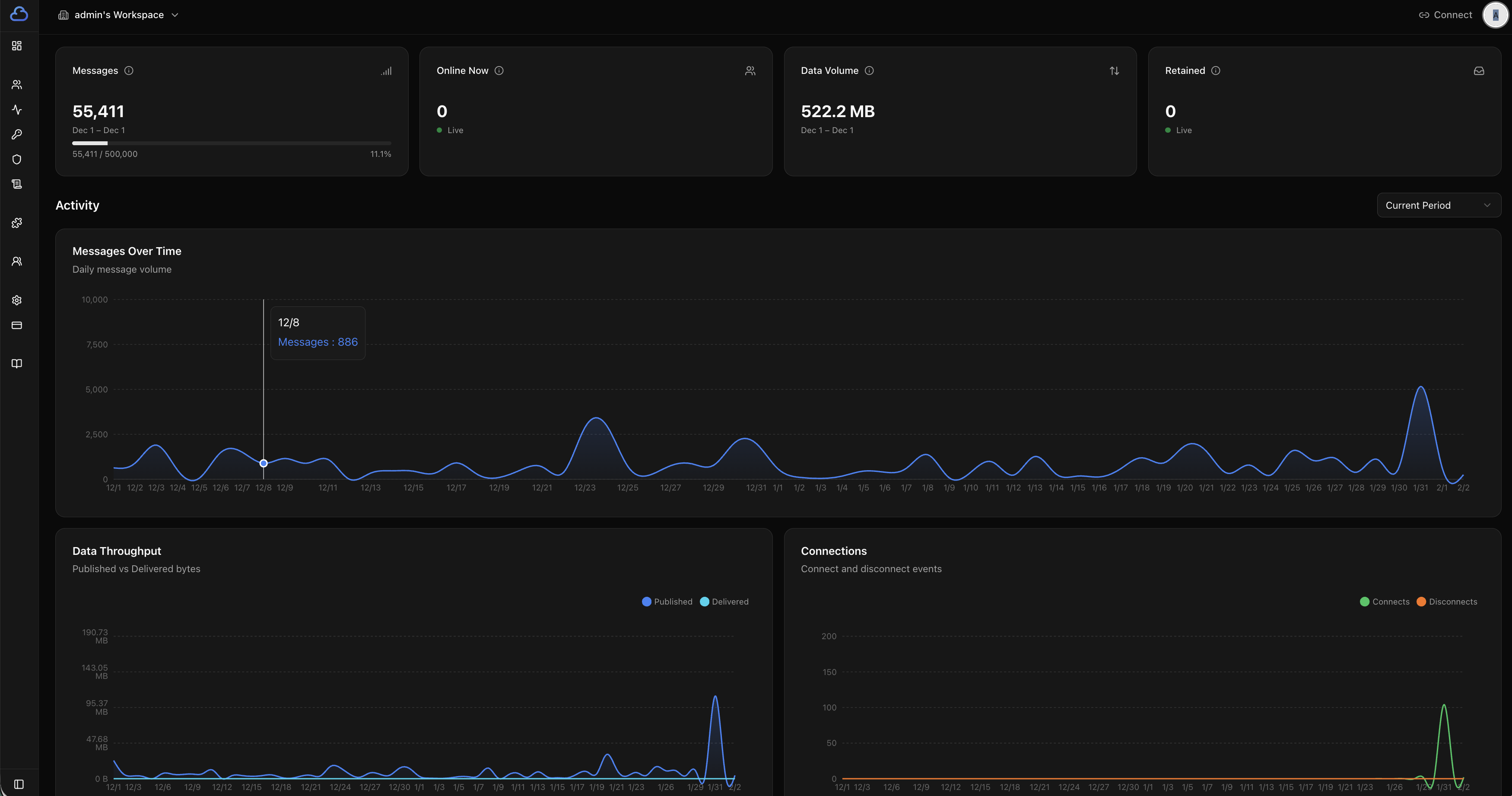This screenshot has height=796, width=1512.
Task: Select the API keys icon in sidebar
Action: click(16, 134)
